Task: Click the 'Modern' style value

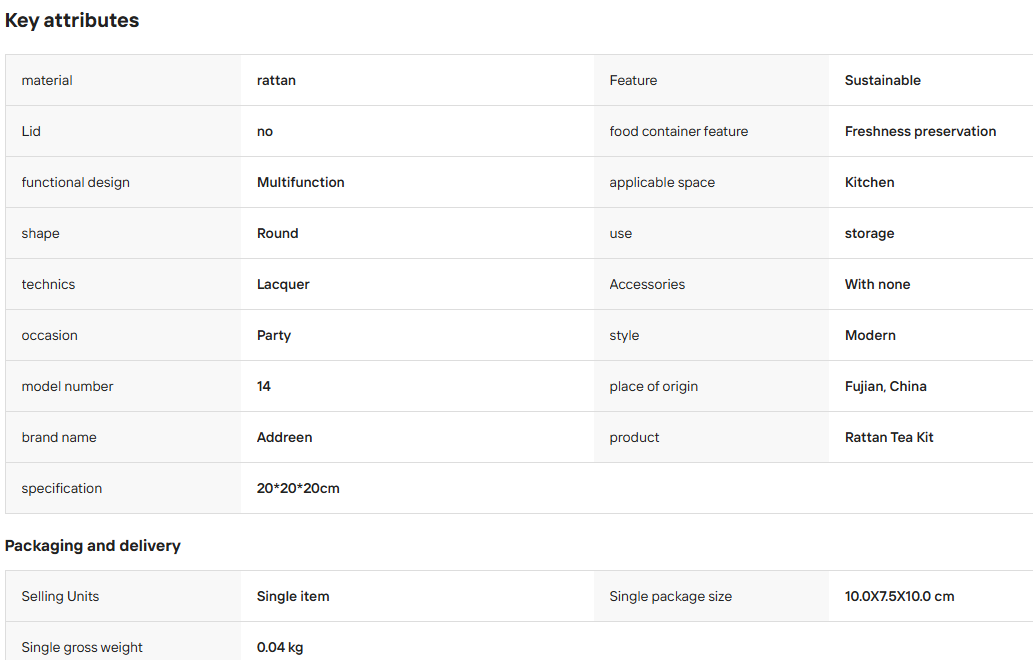Action: (x=870, y=335)
